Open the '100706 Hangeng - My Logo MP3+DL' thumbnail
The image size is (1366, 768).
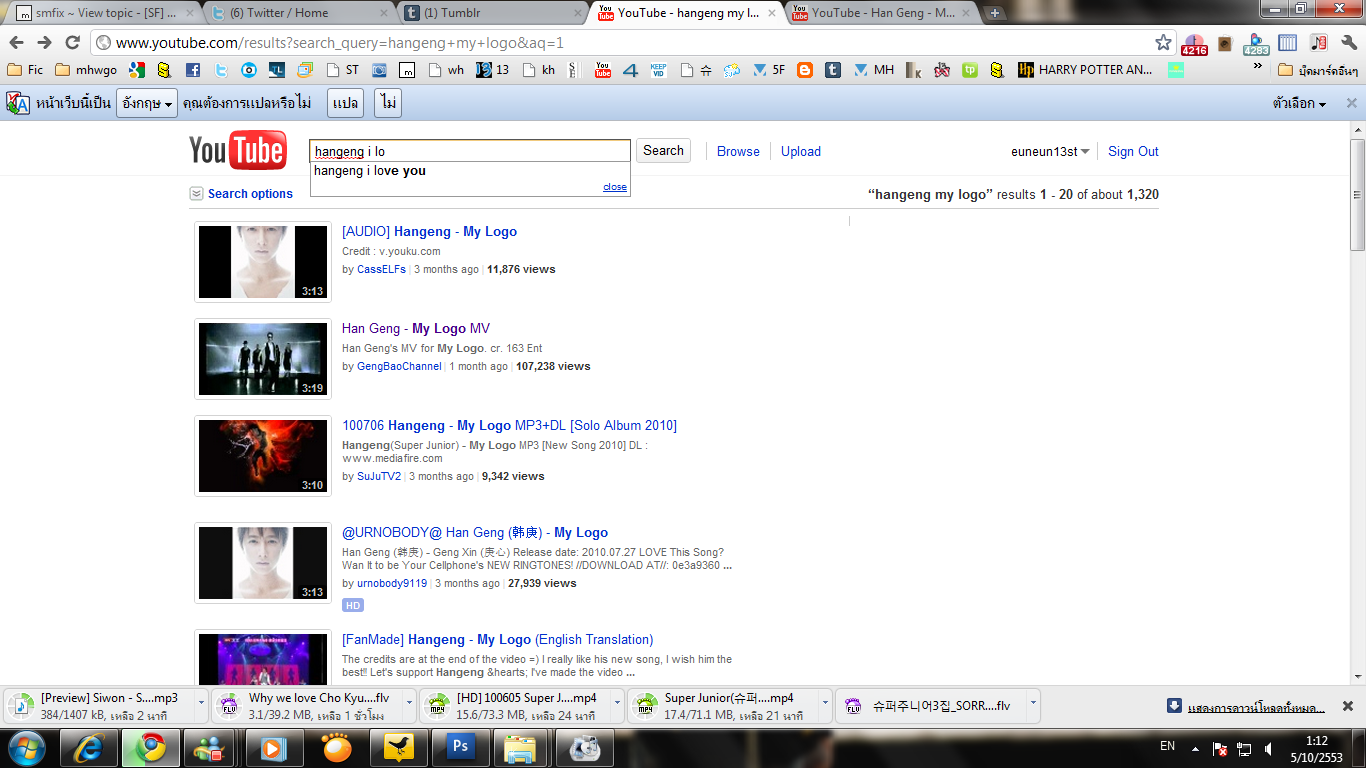pos(263,456)
